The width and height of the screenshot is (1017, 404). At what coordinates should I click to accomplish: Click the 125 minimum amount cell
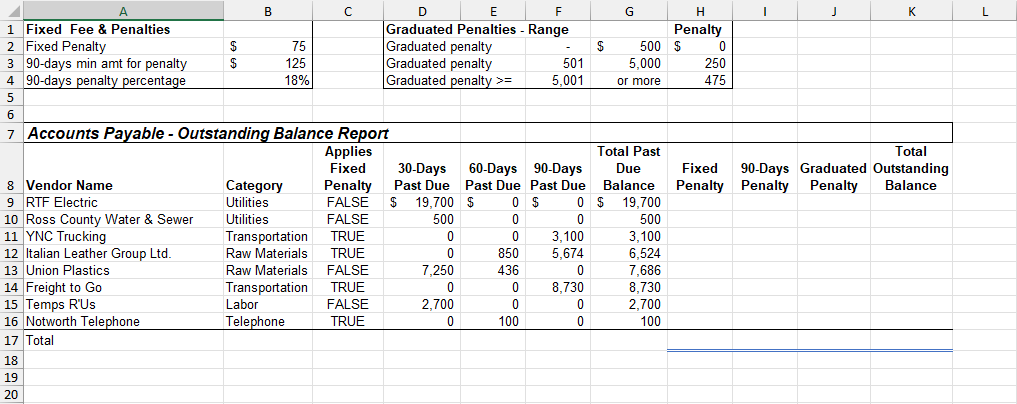(268, 64)
